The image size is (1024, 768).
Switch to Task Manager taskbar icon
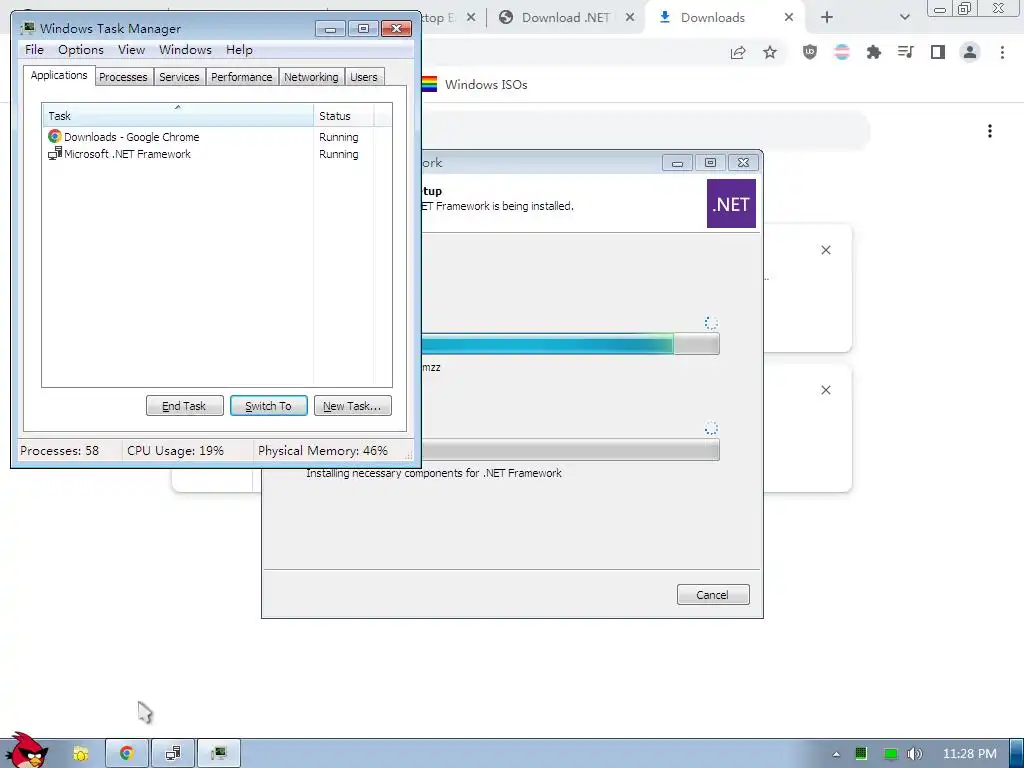point(219,754)
